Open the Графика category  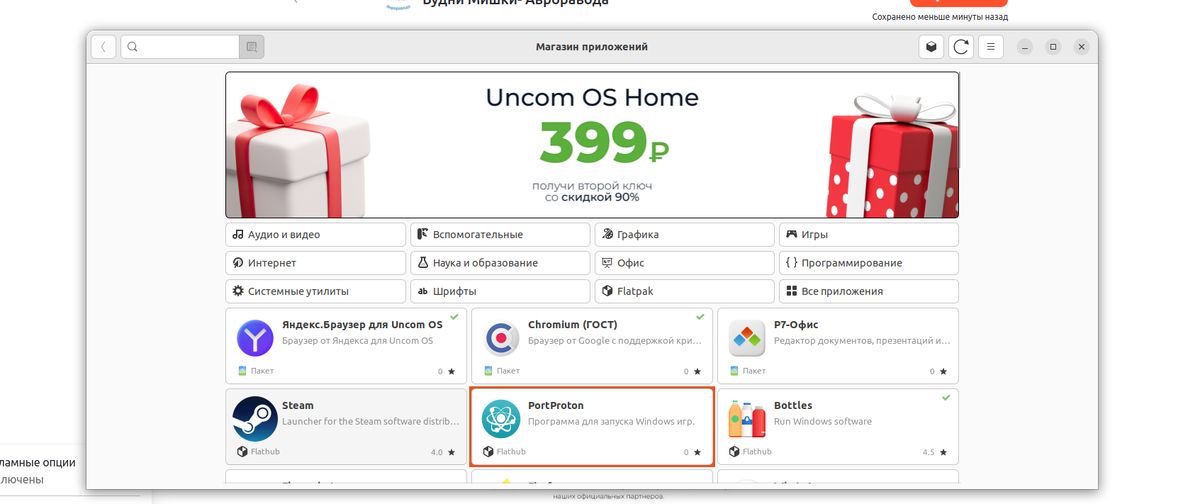click(x=684, y=235)
